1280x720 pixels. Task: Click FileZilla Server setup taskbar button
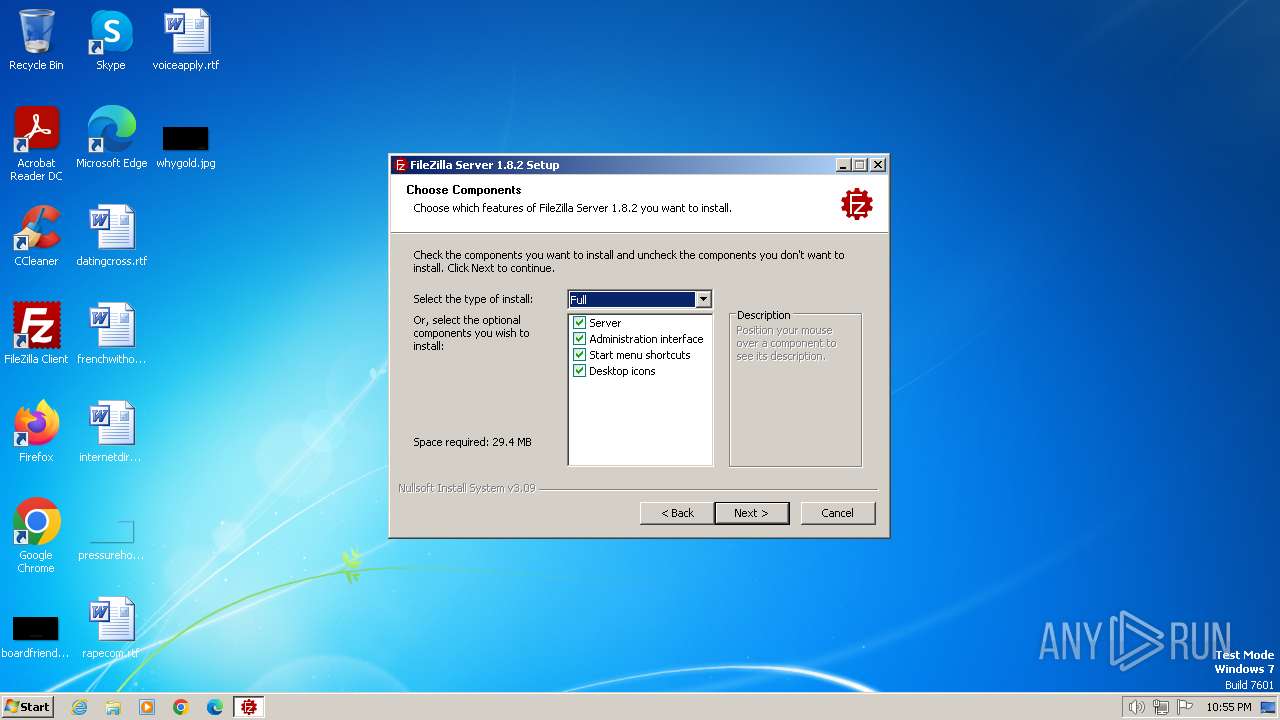click(x=249, y=707)
